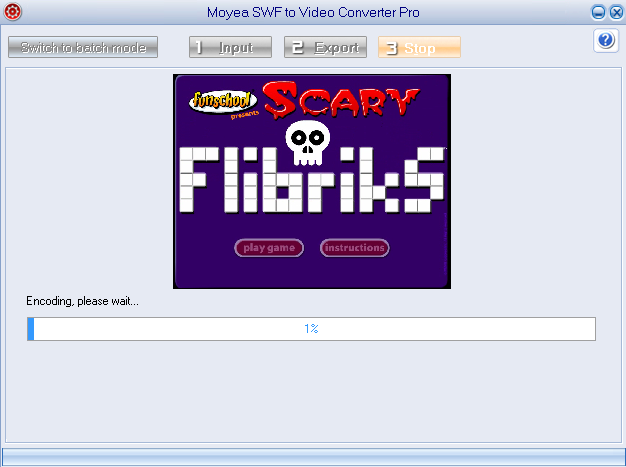Minimize the converter window
This screenshot has width=626, height=467.
[x=598, y=12]
